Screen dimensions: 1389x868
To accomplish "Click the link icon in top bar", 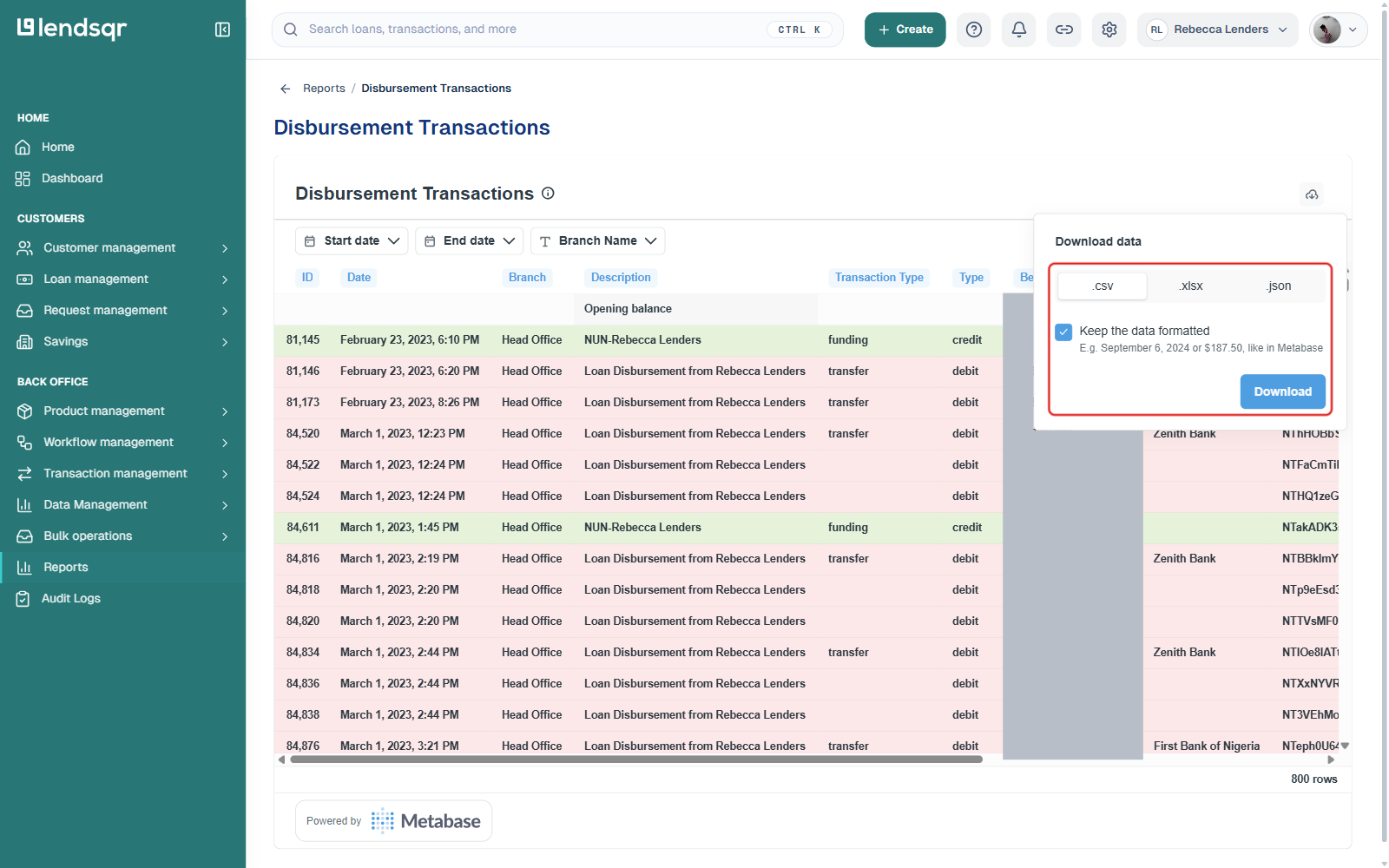I will [x=1064, y=30].
